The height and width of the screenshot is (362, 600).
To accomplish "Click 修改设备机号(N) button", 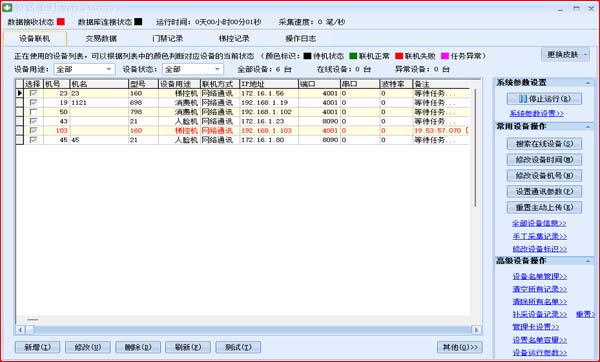I will click(x=545, y=176).
